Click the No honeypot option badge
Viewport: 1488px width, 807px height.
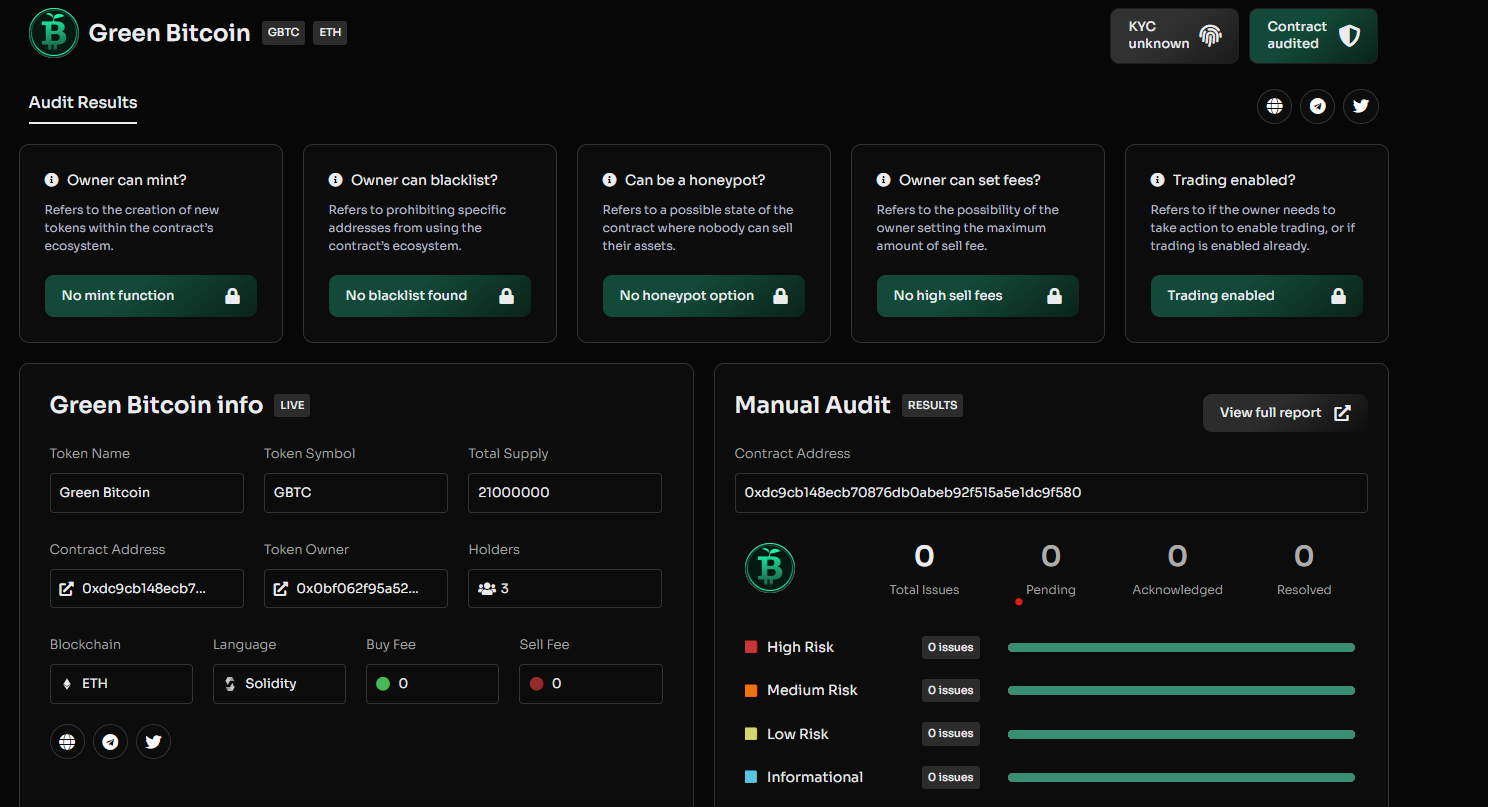[704, 296]
